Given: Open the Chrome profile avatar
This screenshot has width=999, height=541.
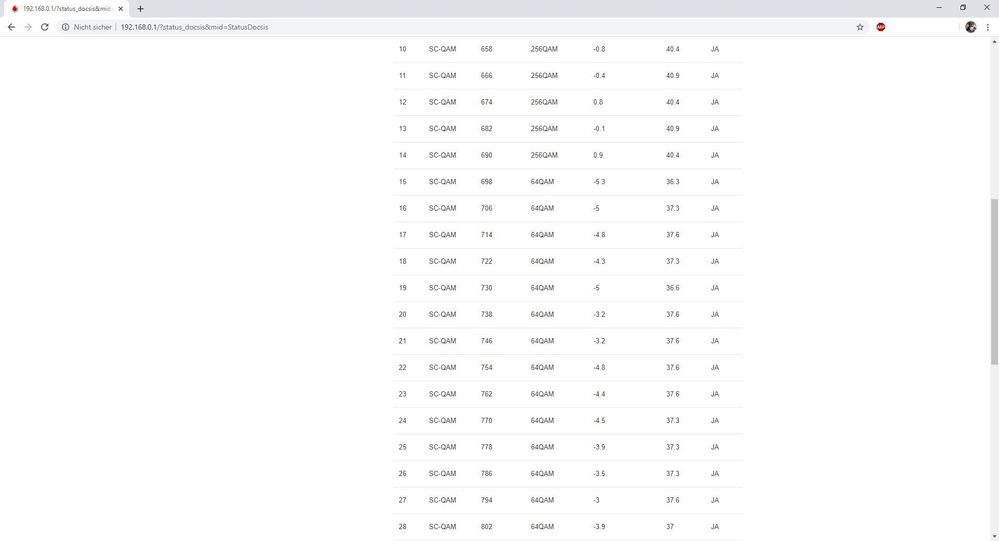Looking at the screenshot, I should click(970, 27).
